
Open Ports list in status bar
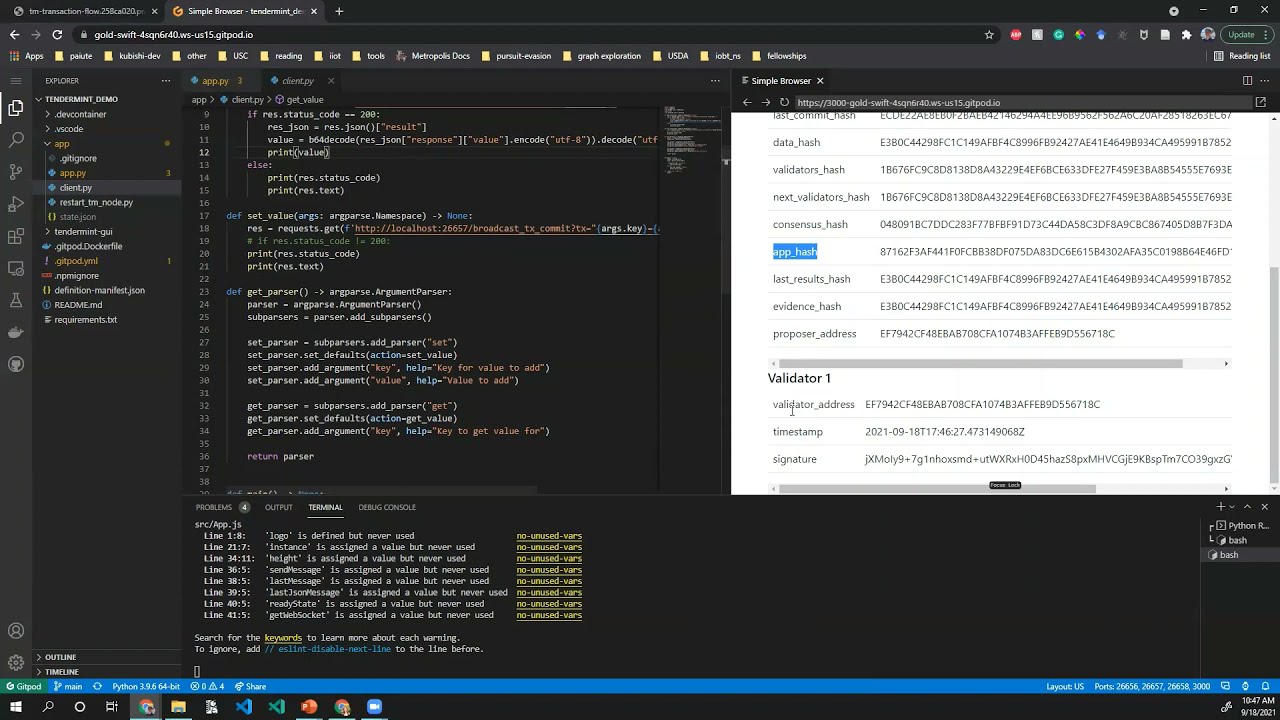[1152, 687]
